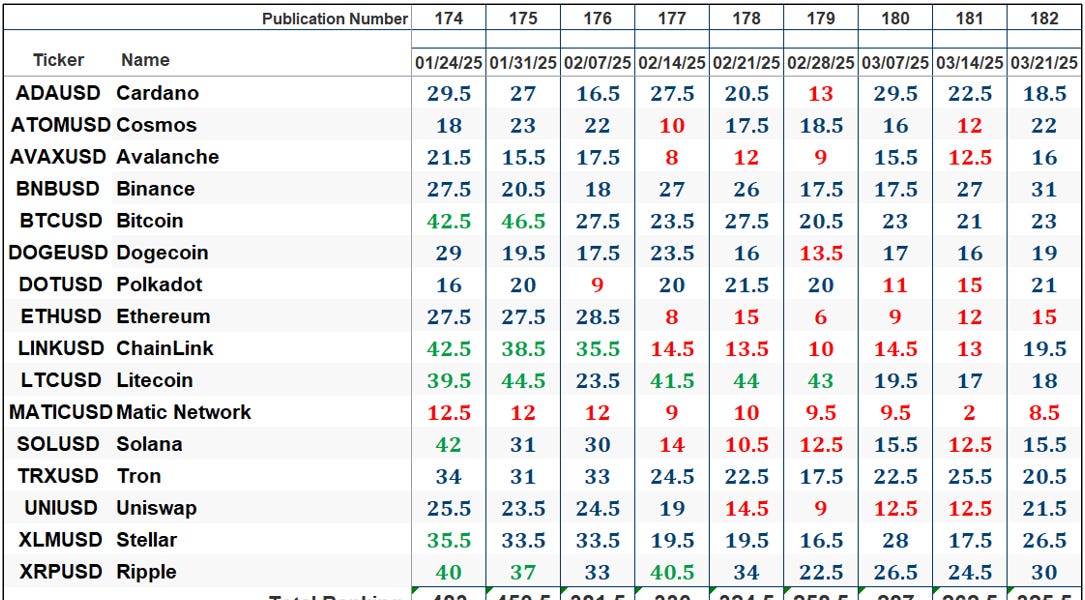
Task: Click Dogecoin's red 13.5 value
Action: click(821, 253)
